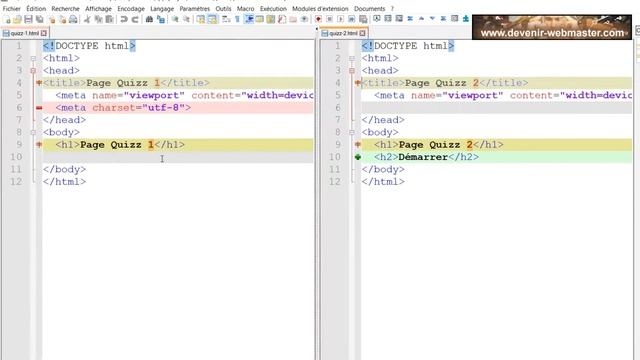Zoom in using the toolbar icon
640x360 pixels.
175,19
